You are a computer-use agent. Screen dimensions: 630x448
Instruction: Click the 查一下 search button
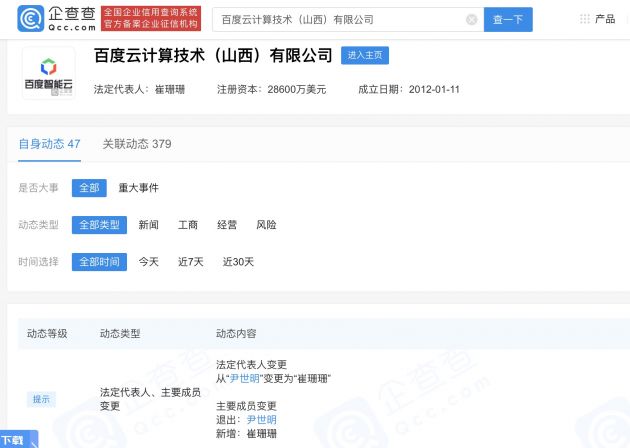coord(508,19)
